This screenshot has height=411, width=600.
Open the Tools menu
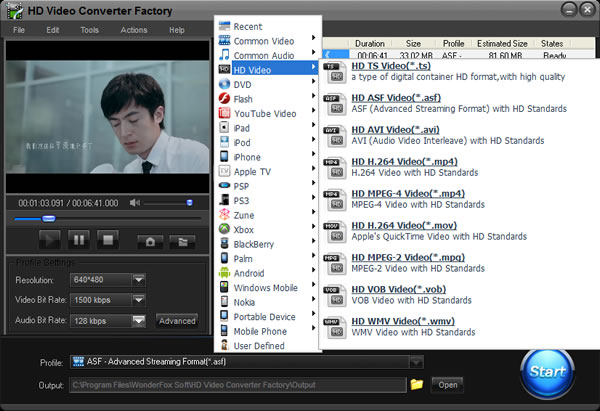click(90, 30)
